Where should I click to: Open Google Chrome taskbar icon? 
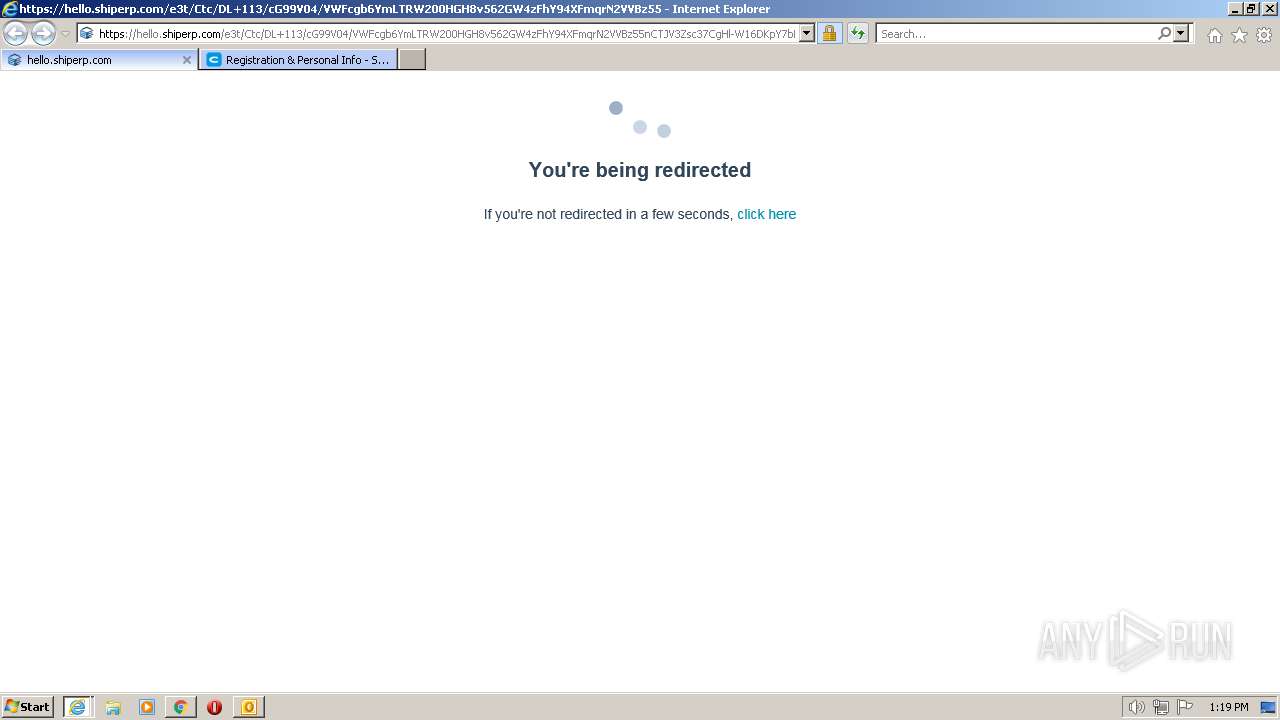[180, 707]
